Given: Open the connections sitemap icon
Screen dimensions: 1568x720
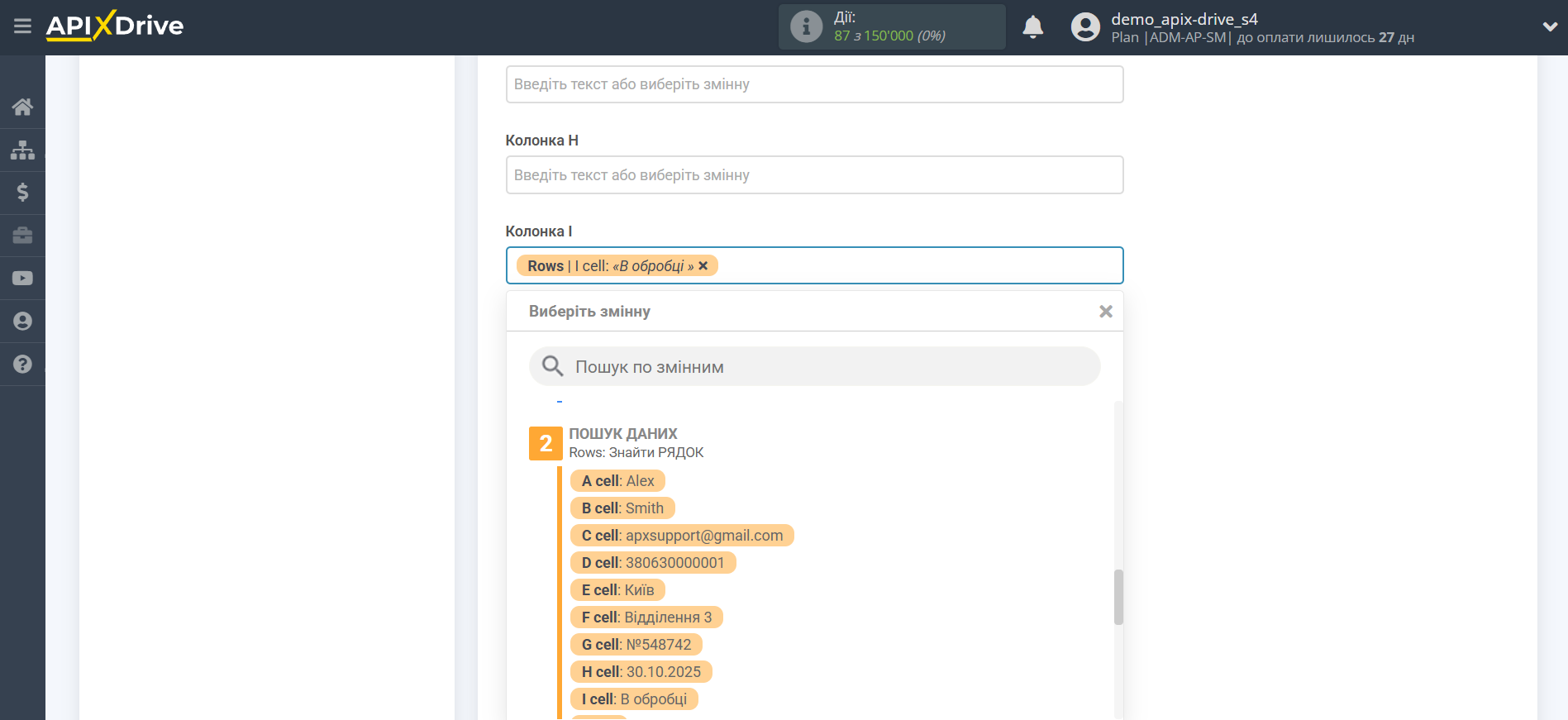Looking at the screenshot, I should (22, 150).
